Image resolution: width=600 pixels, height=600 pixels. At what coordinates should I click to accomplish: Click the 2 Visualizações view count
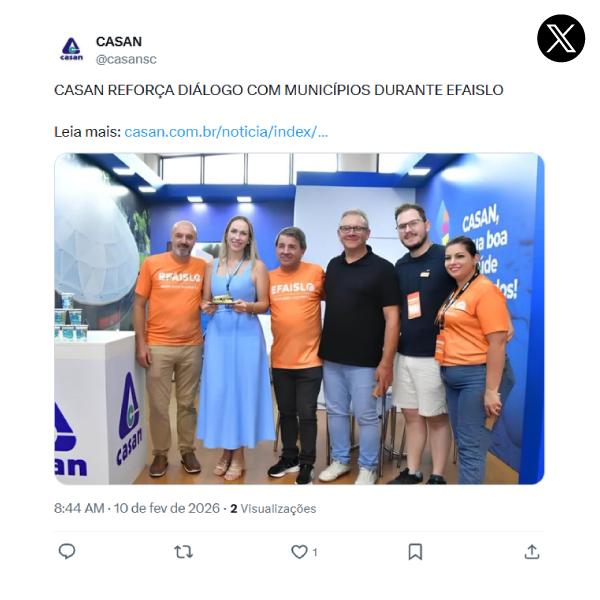tap(273, 509)
